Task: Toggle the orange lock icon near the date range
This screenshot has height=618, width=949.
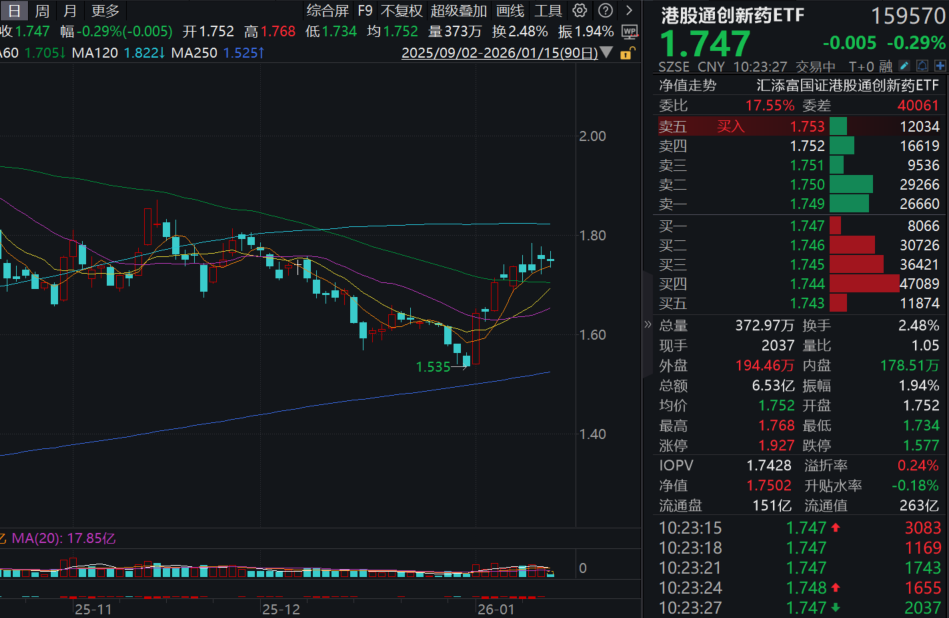Action: pos(627,52)
